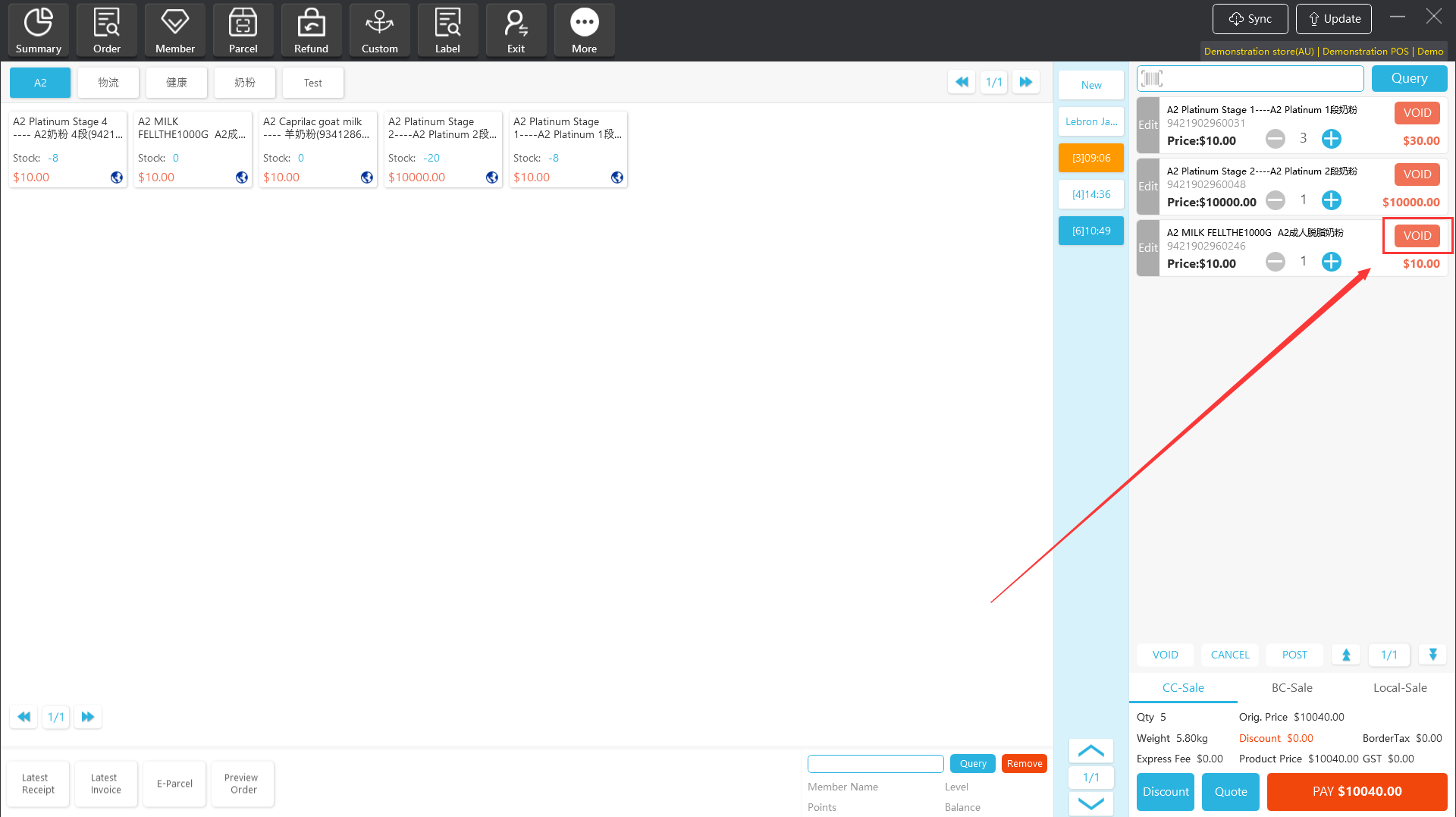This screenshot has width=1456, height=817.
Task: Collapse panel with the up chevron
Action: (x=1090, y=751)
